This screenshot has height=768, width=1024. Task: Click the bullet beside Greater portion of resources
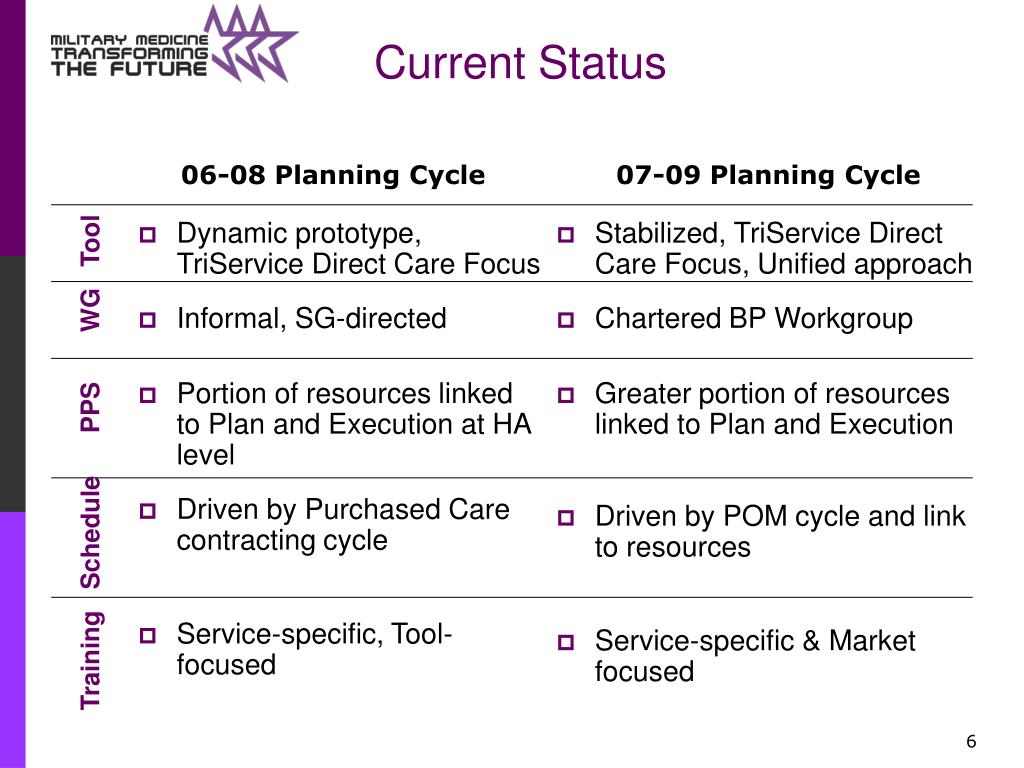(566, 395)
